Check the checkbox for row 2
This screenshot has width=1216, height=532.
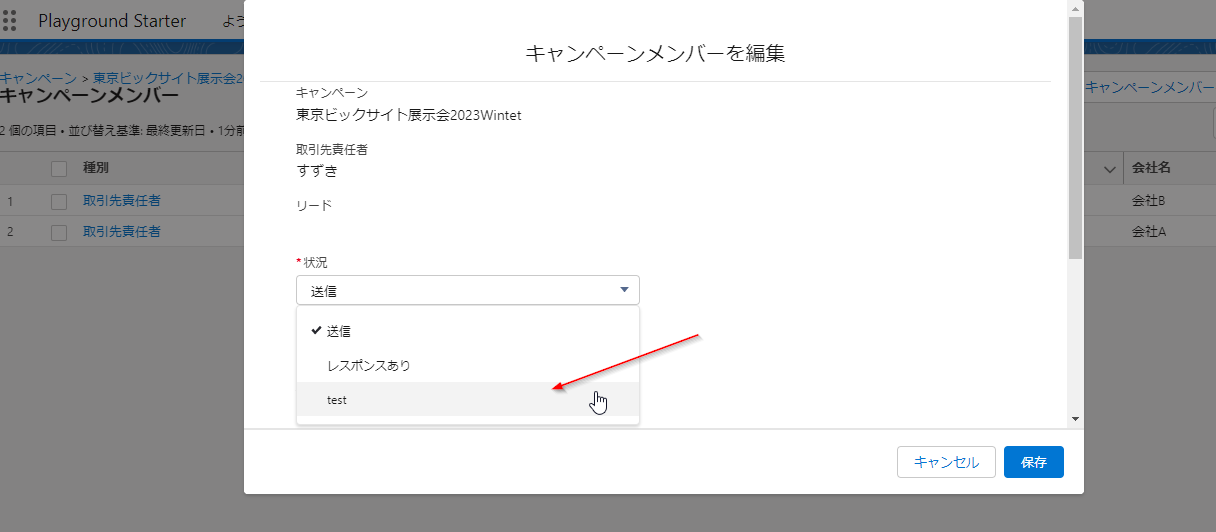tap(59, 232)
